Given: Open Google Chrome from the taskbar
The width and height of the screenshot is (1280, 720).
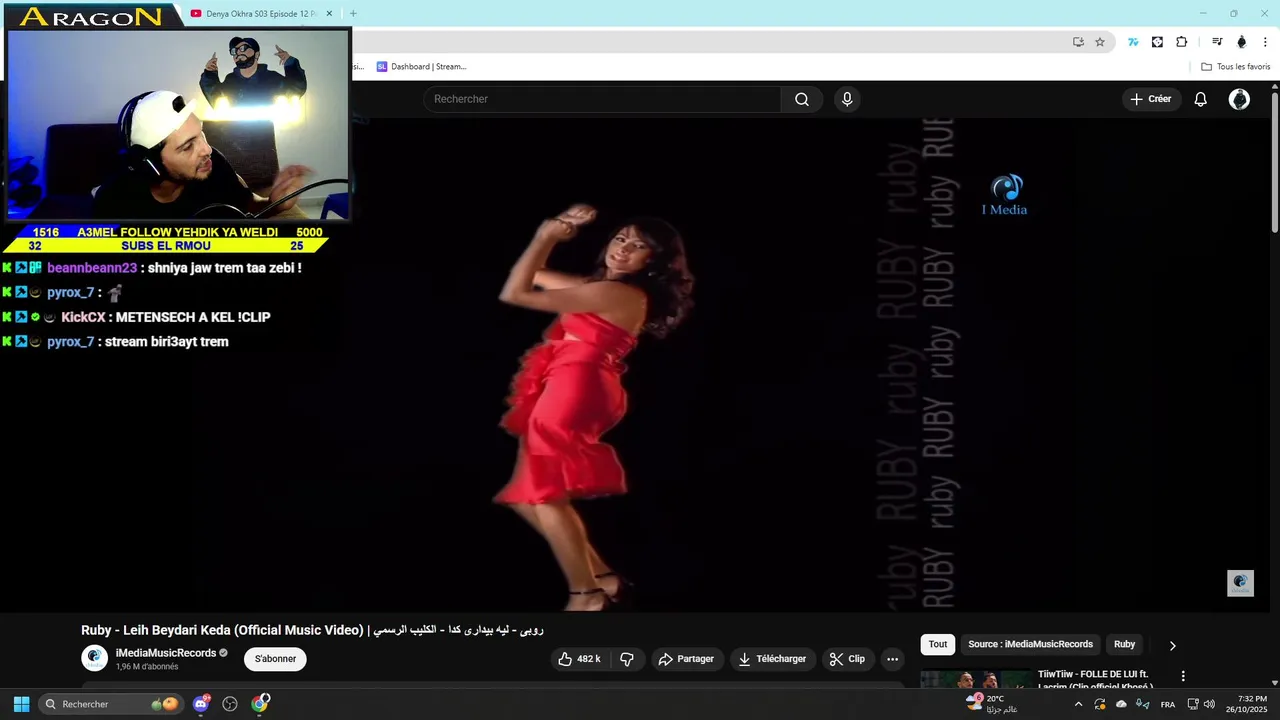Looking at the screenshot, I should pyautogui.click(x=260, y=704).
